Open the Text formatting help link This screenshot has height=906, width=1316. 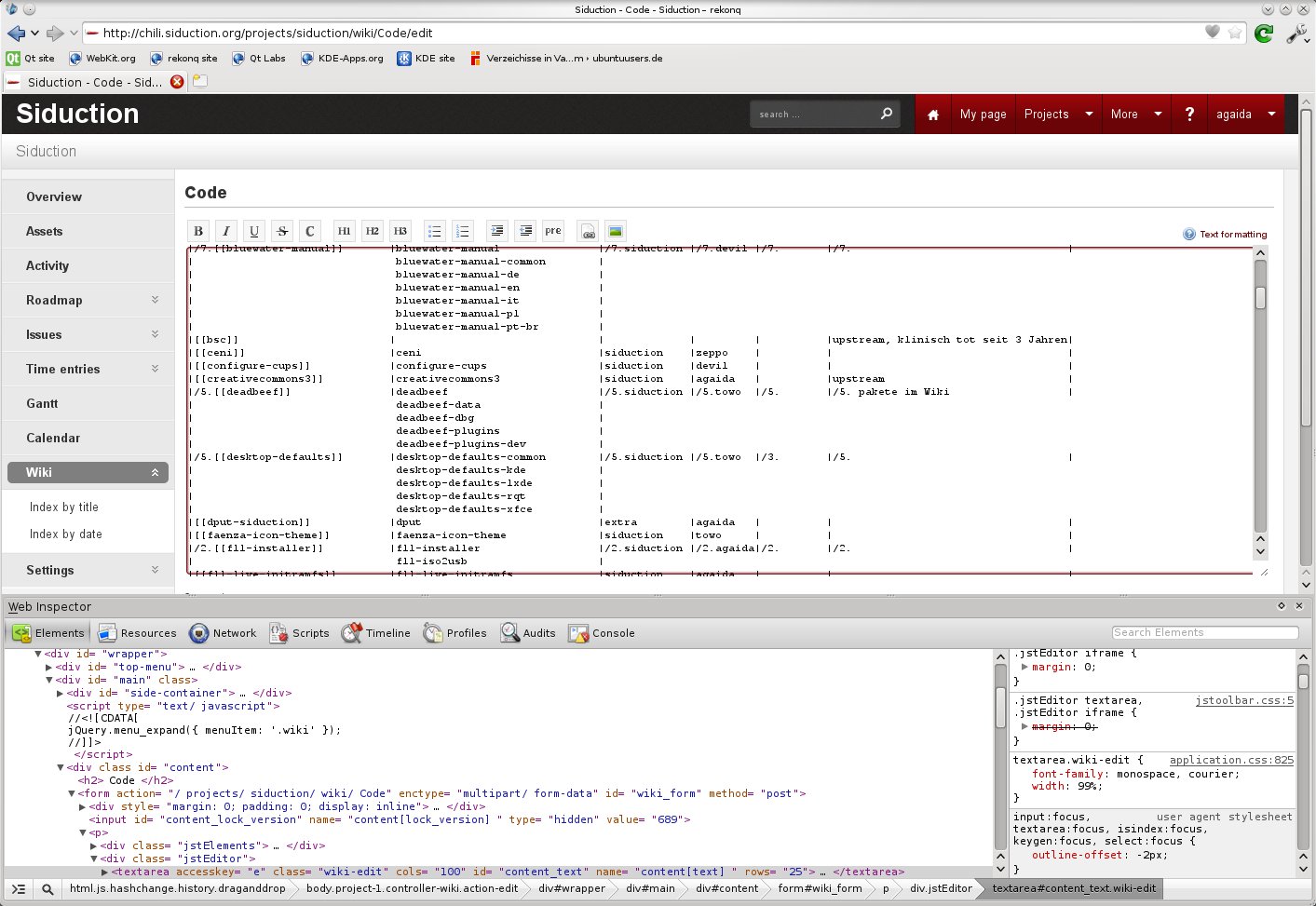(x=1233, y=235)
